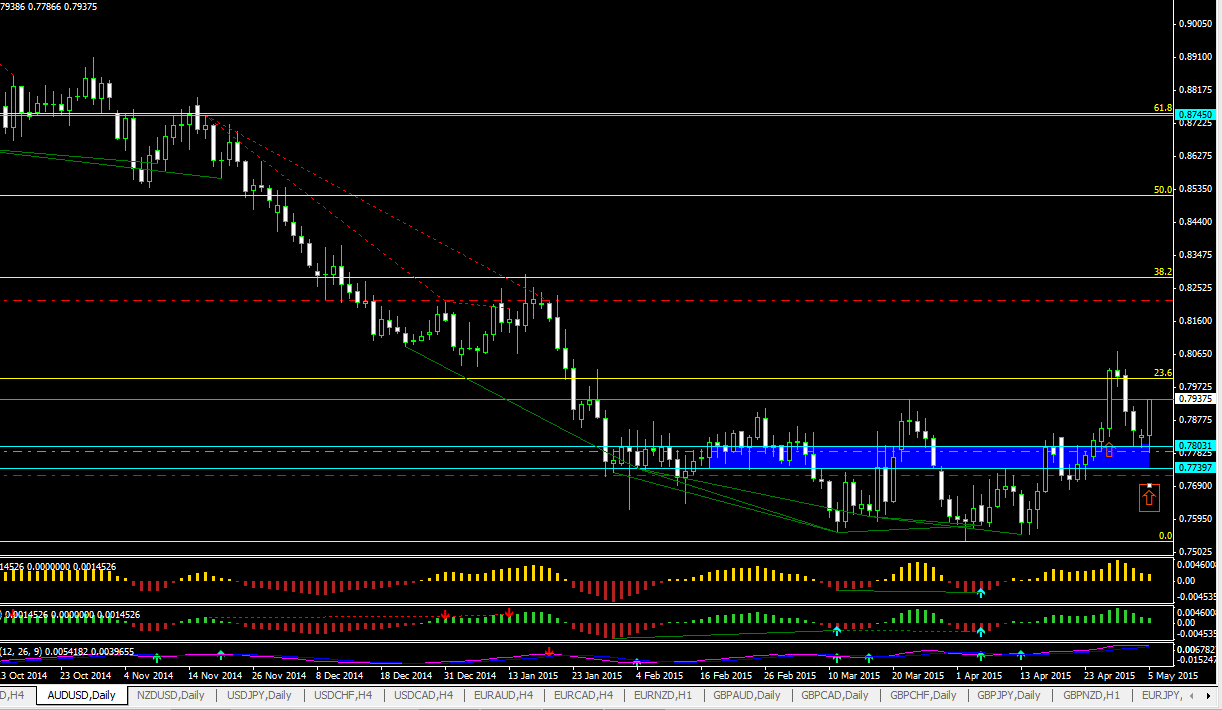Click the 0.81600 price axis value
The width and height of the screenshot is (1222, 710).
point(1196,321)
